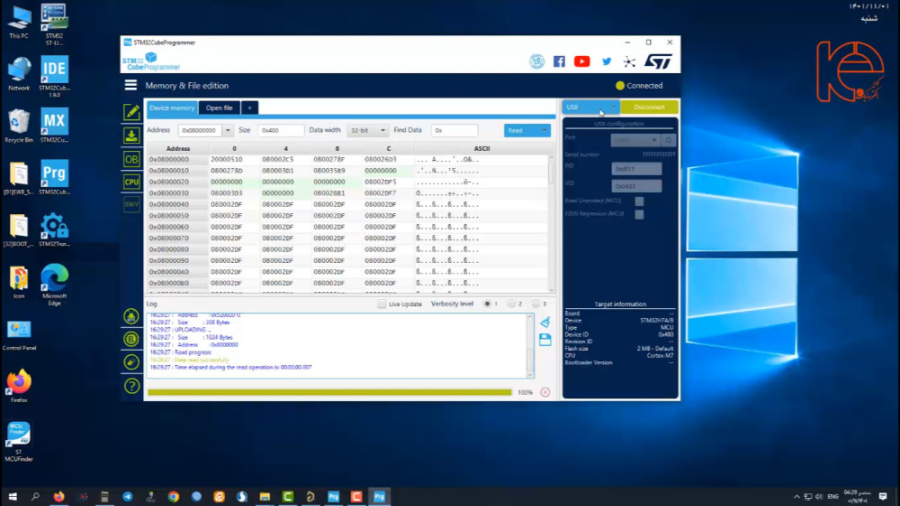
Task: Select verbosity level 3 radio button
Action: (536, 304)
